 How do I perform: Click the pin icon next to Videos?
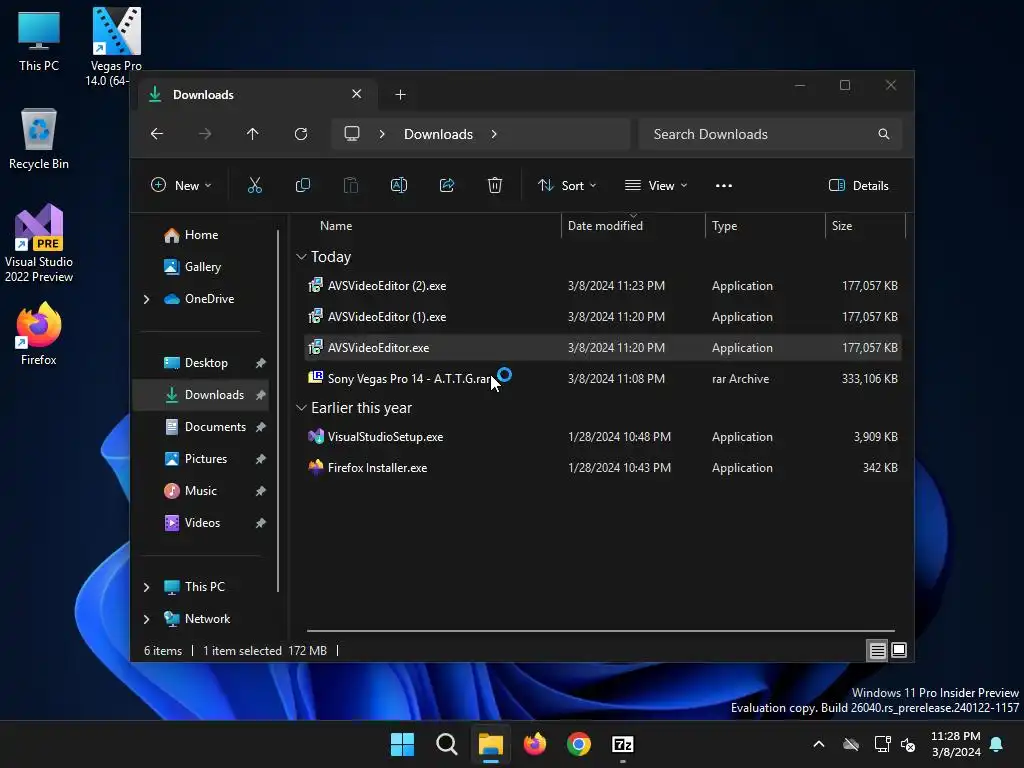(x=261, y=523)
